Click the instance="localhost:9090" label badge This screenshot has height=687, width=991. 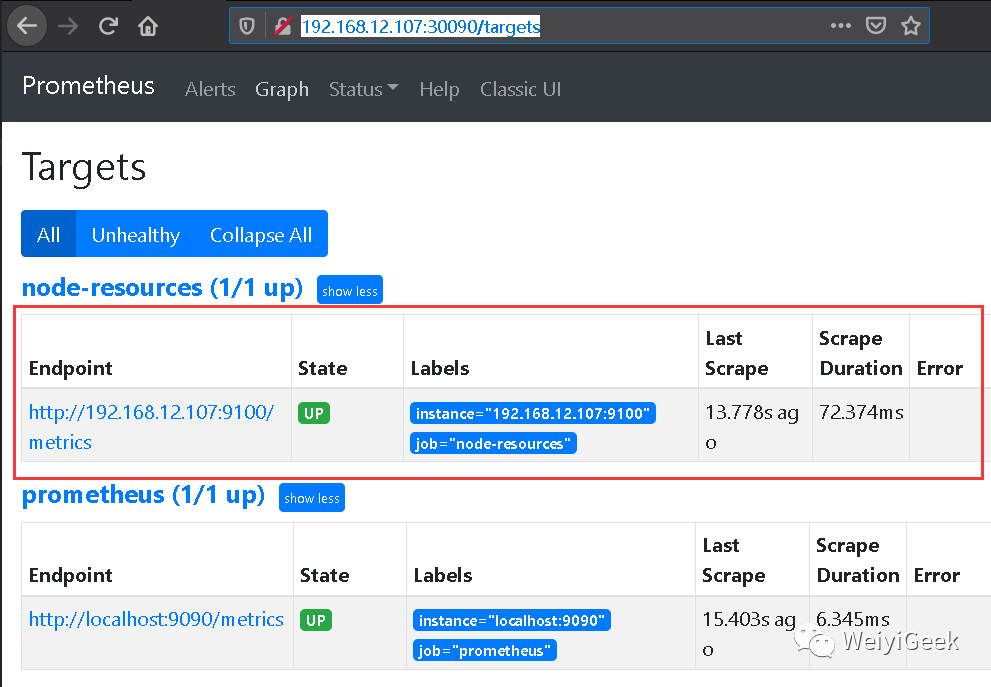(512, 621)
